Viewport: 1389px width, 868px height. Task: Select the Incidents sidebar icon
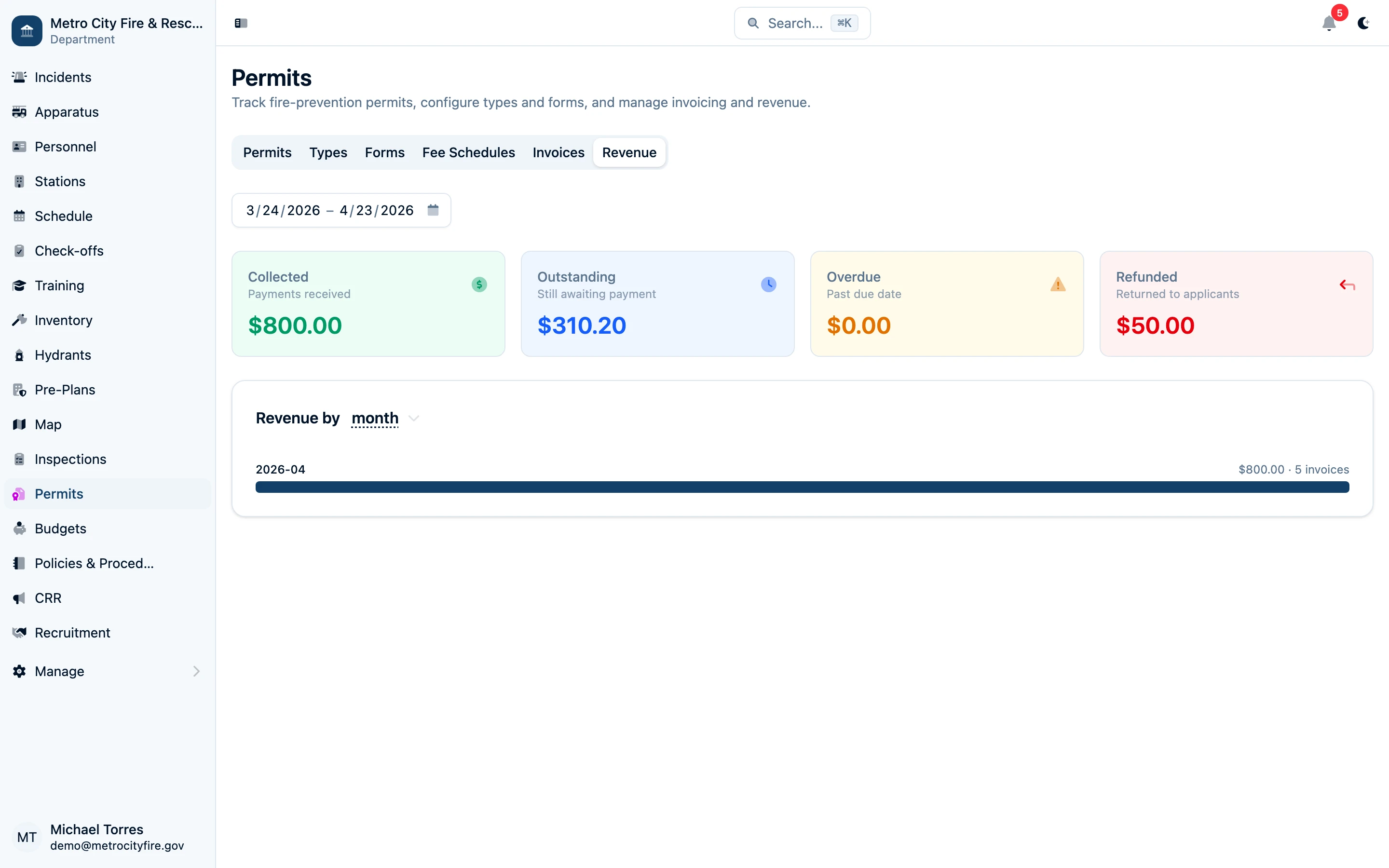19,77
